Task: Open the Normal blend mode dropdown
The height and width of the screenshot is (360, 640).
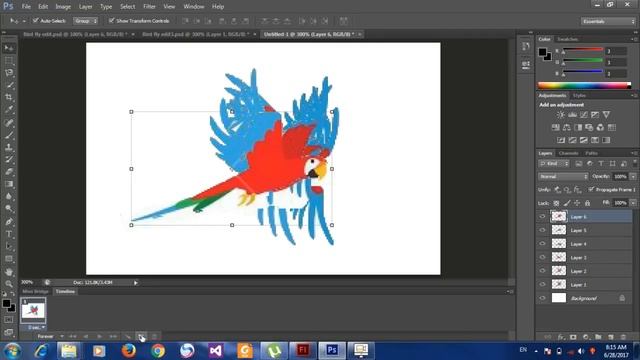Action: point(563,176)
